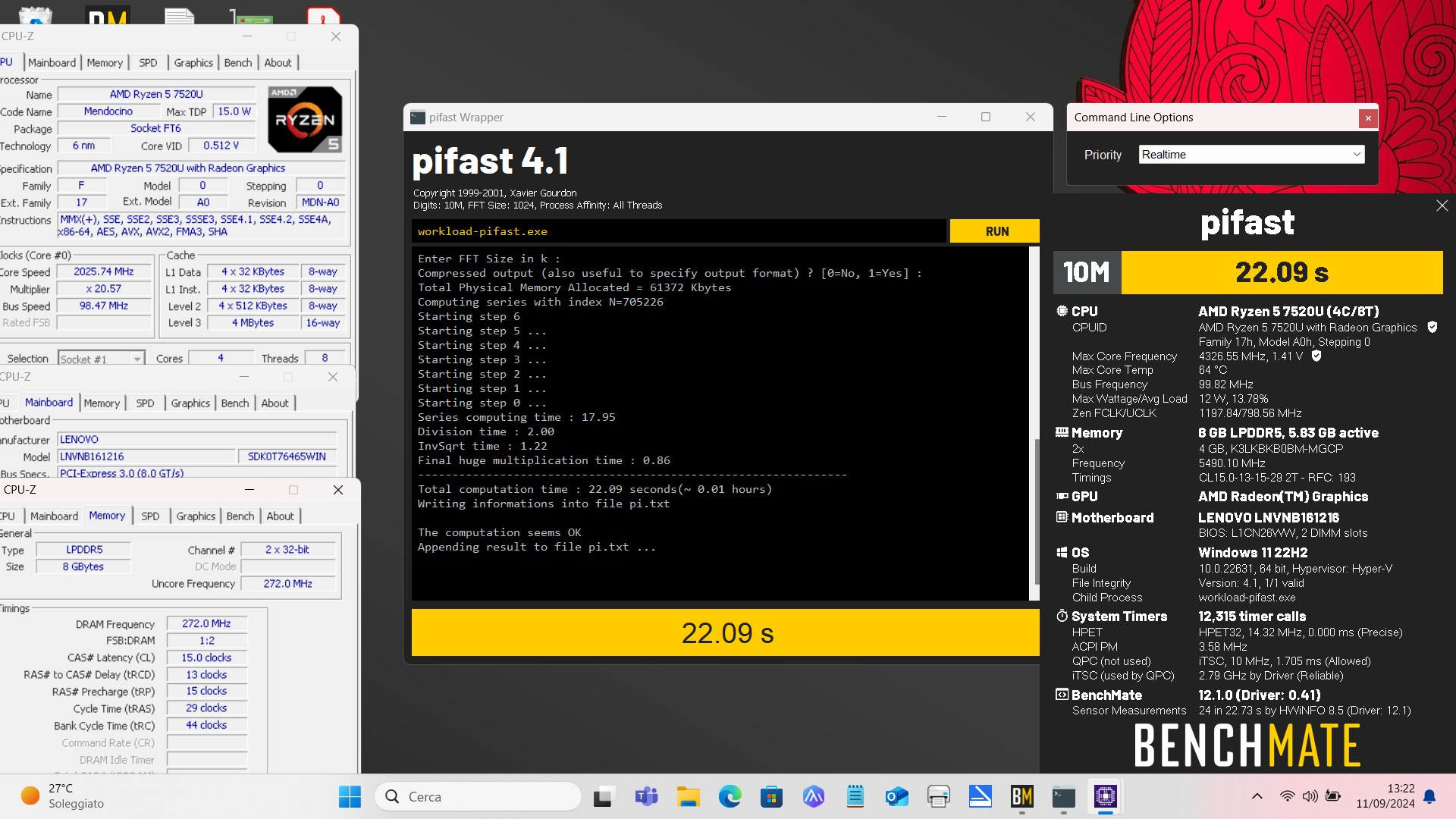Click the 'Total computation time : 22.09 seconds' line
1456x819 pixels.
click(595, 489)
